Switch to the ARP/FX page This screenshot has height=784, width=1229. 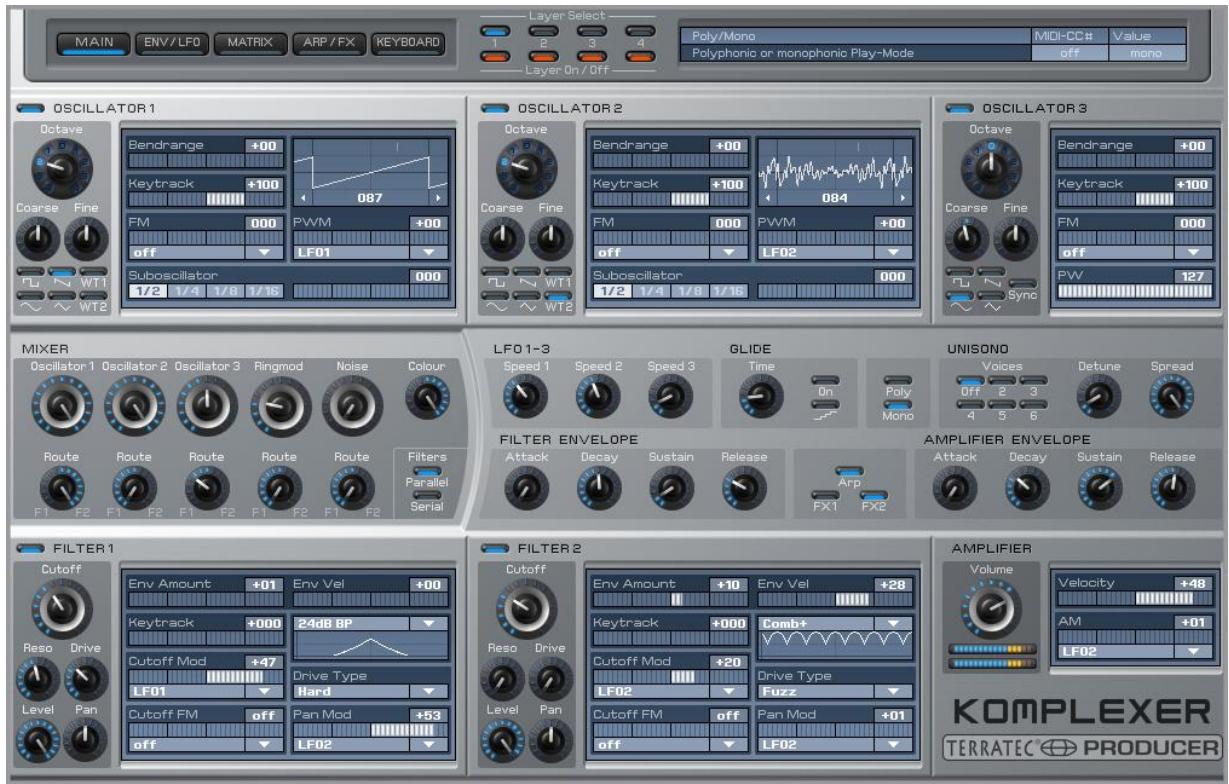[329, 43]
